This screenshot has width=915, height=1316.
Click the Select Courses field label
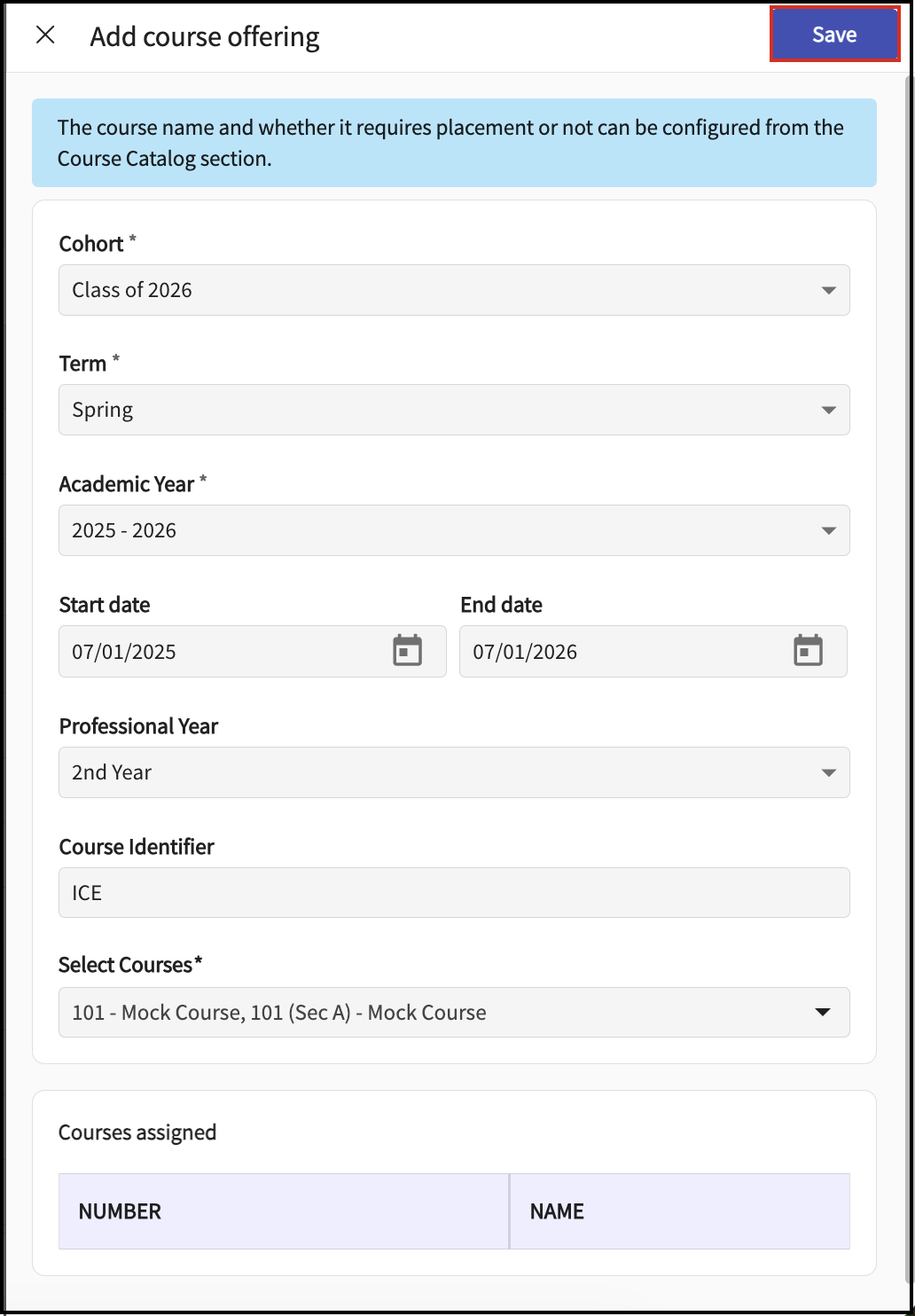pos(129,965)
